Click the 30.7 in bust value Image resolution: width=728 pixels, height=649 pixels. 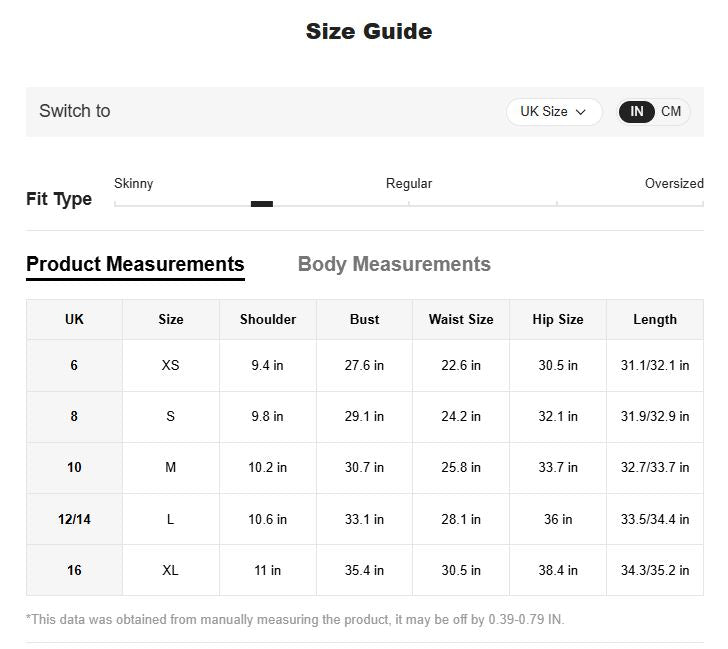tap(365, 468)
